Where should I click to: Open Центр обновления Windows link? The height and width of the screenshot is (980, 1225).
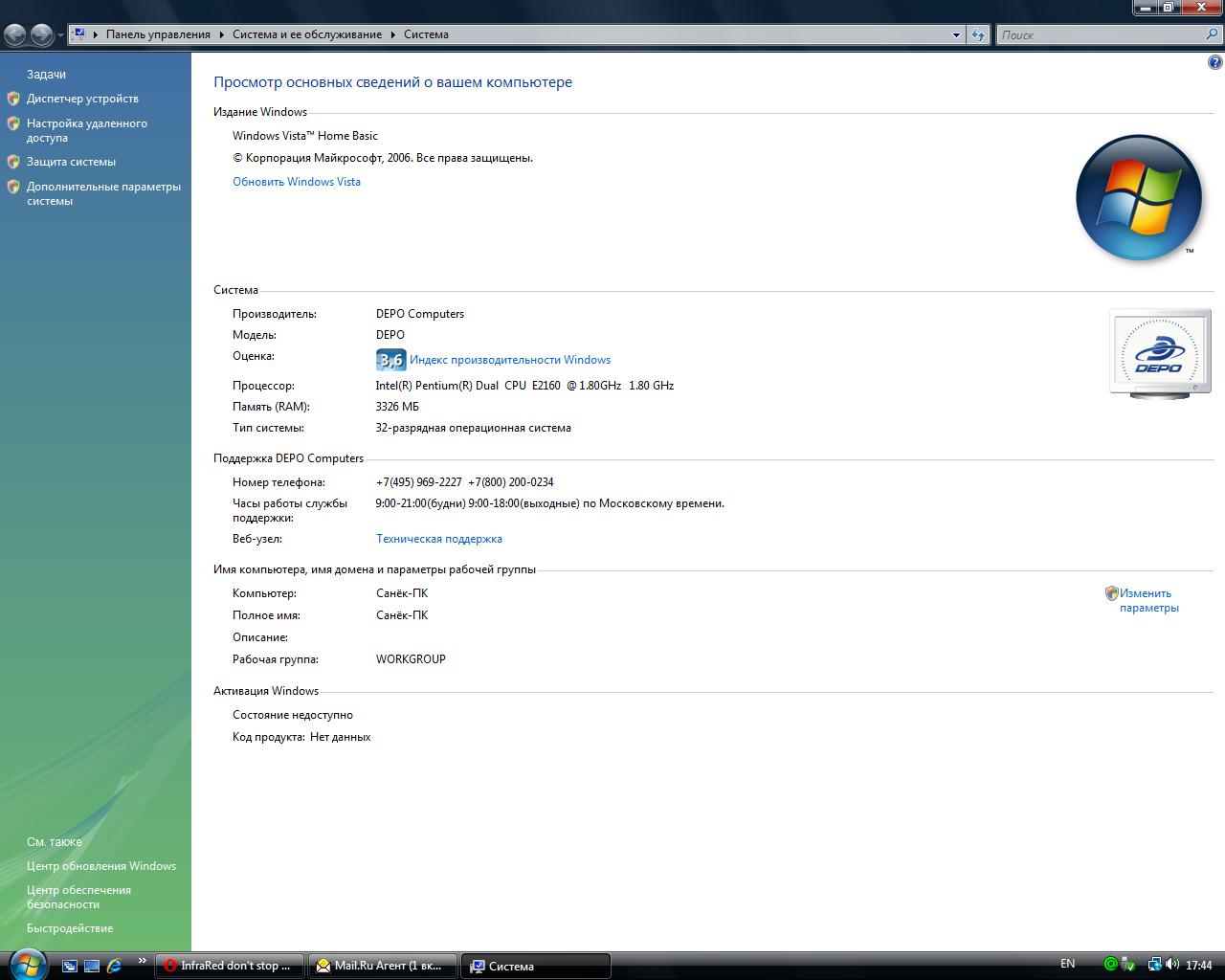101,866
